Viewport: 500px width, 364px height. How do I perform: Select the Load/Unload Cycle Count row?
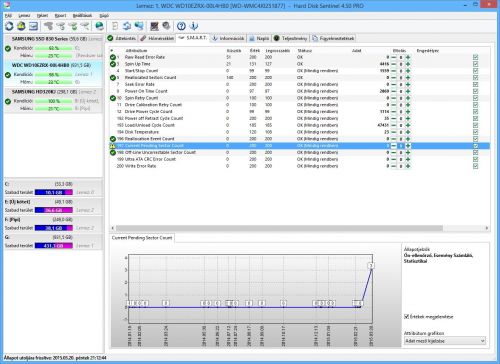[x=300, y=125]
